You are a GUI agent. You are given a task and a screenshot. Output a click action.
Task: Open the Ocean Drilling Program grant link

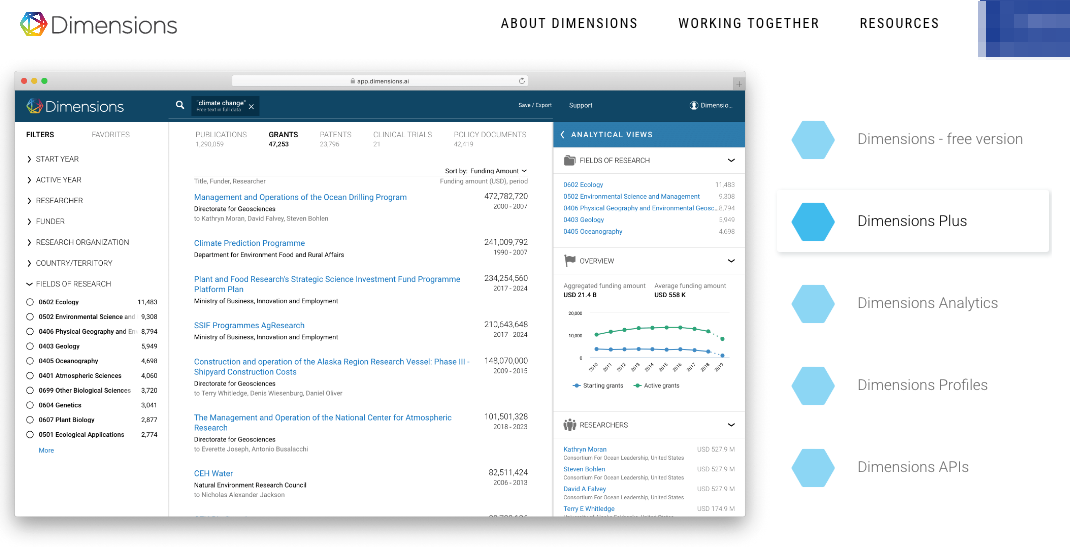[x=300, y=197]
